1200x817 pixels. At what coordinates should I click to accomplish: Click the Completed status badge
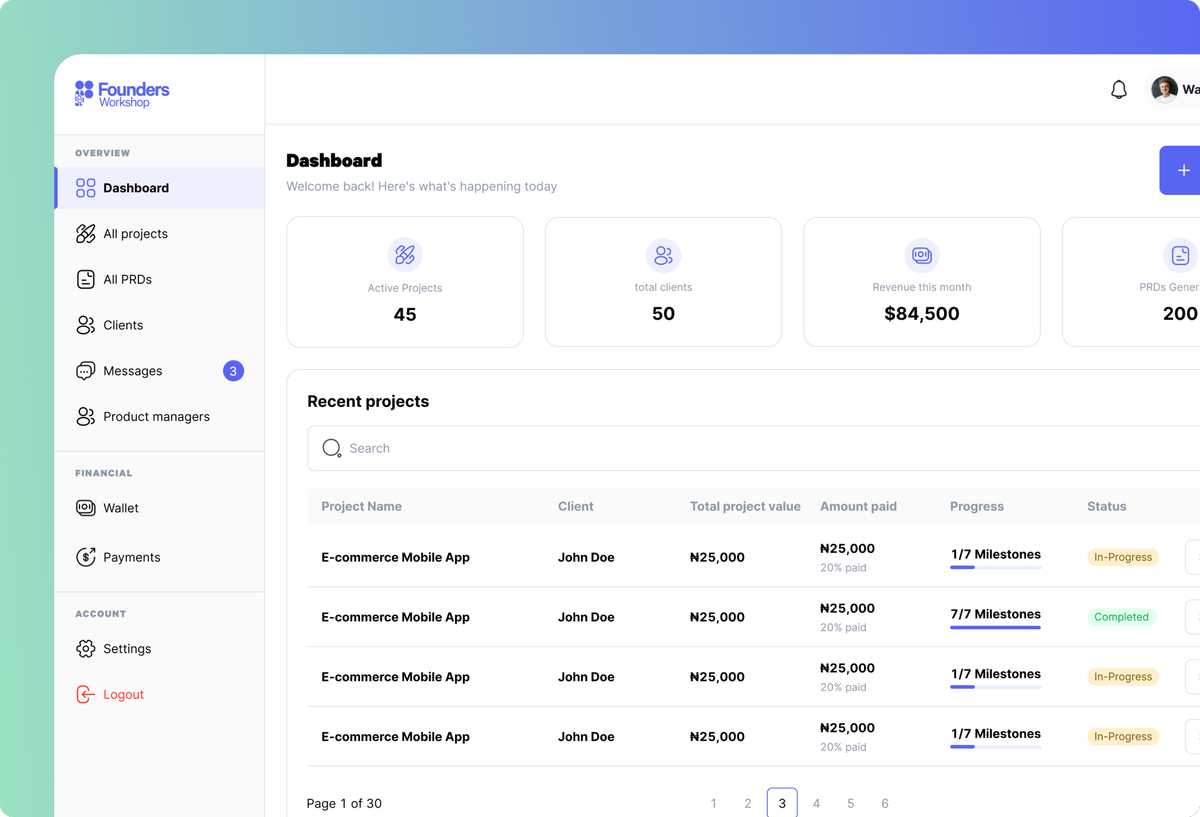pyautogui.click(x=1121, y=617)
